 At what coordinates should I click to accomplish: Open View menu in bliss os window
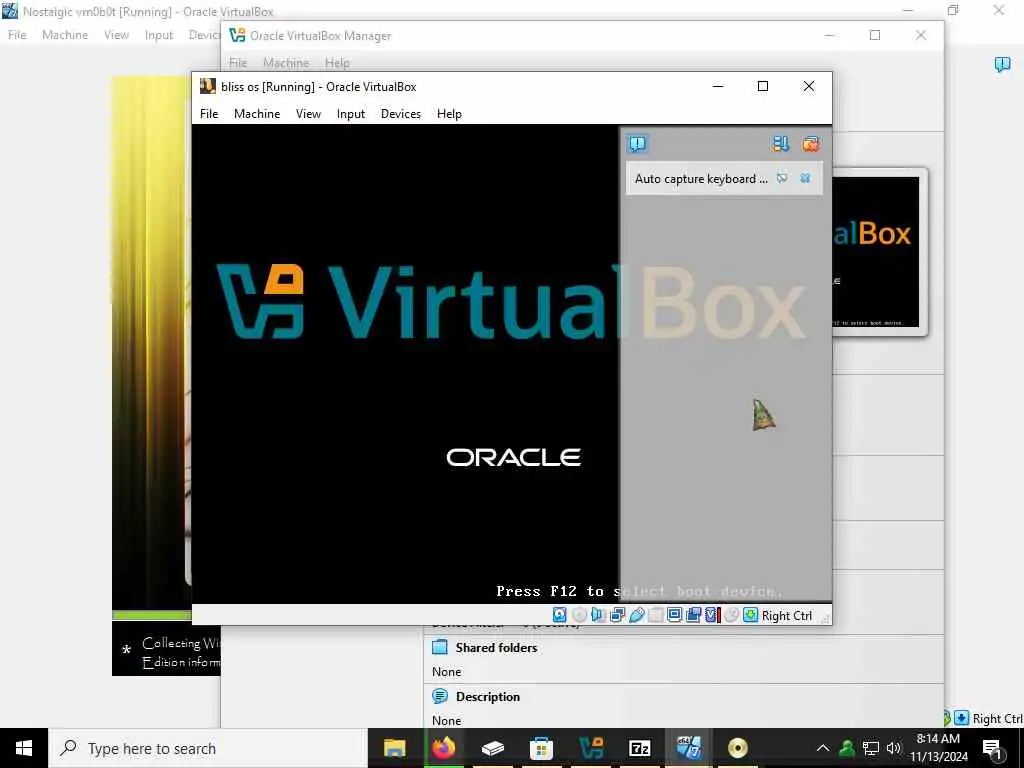[308, 114]
